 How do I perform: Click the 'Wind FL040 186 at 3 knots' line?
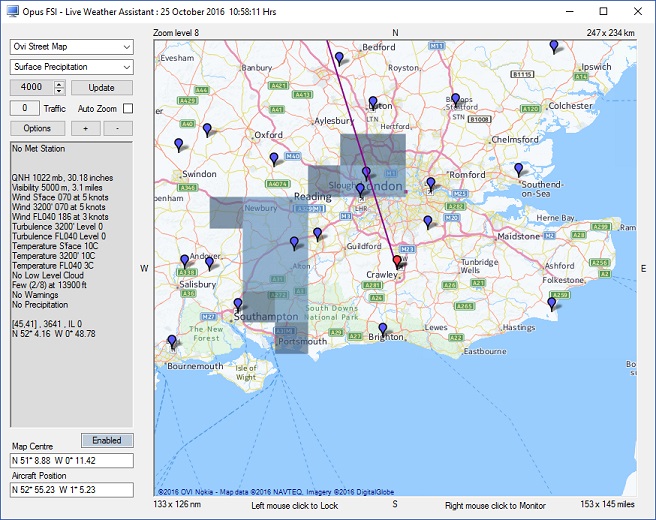click(x=60, y=217)
